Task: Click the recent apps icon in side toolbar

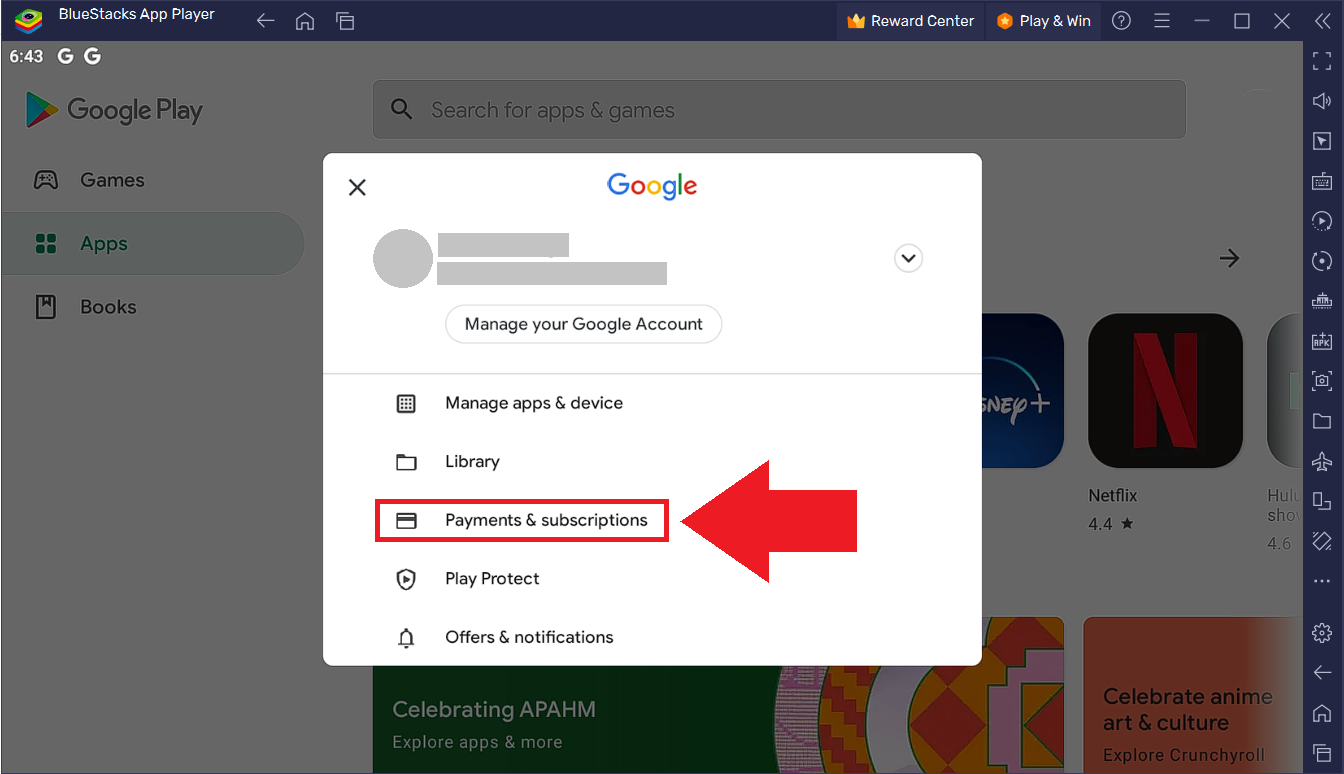Action: [x=1322, y=752]
